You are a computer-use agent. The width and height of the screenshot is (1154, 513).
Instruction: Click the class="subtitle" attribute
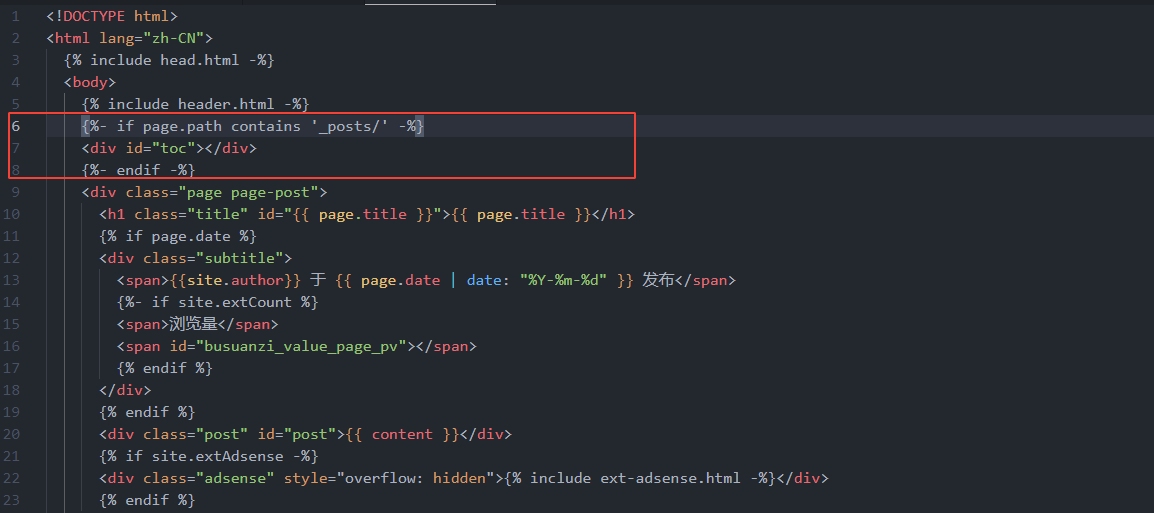click(213, 259)
